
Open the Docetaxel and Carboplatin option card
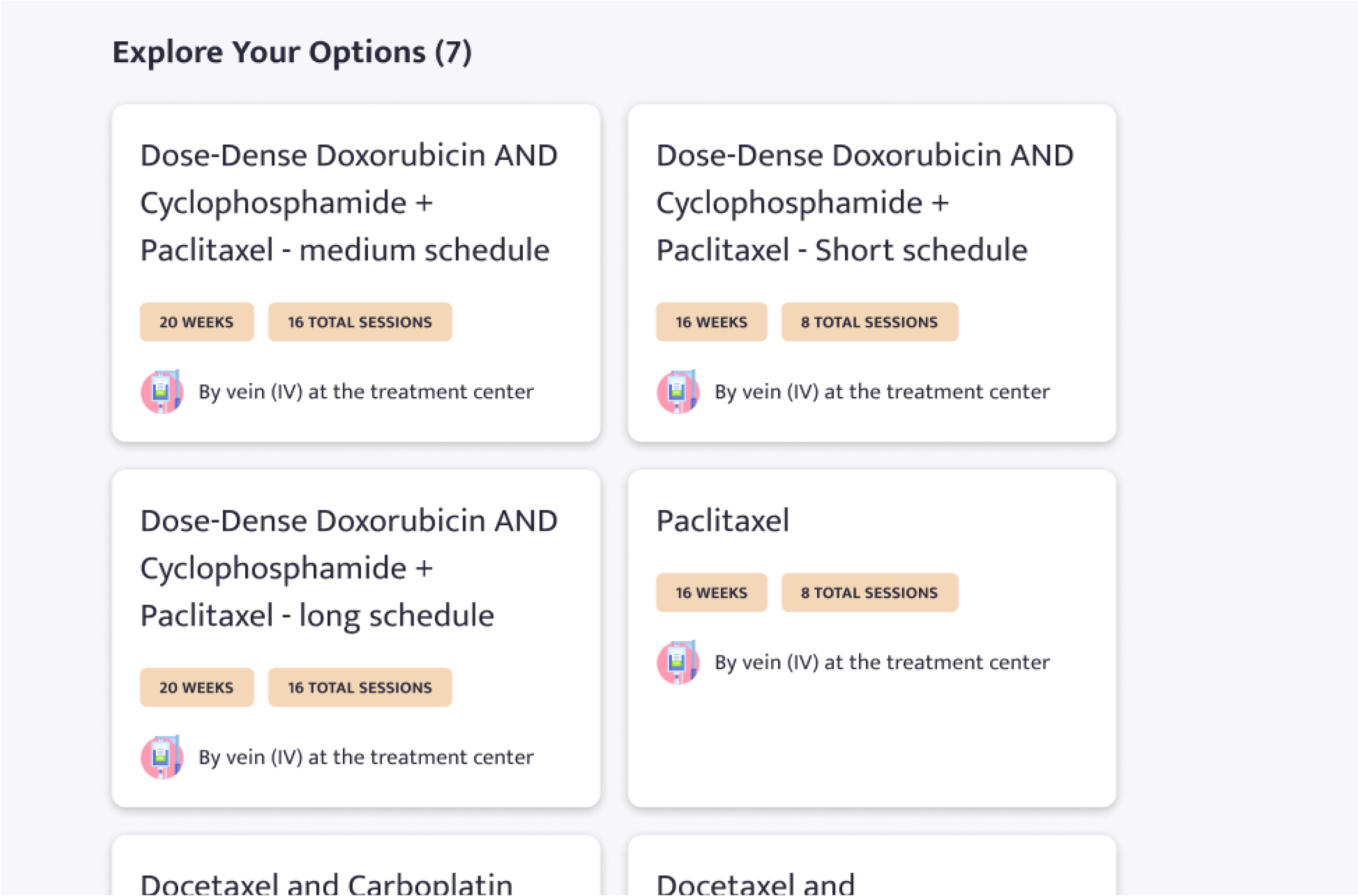click(x=356, y=865)
